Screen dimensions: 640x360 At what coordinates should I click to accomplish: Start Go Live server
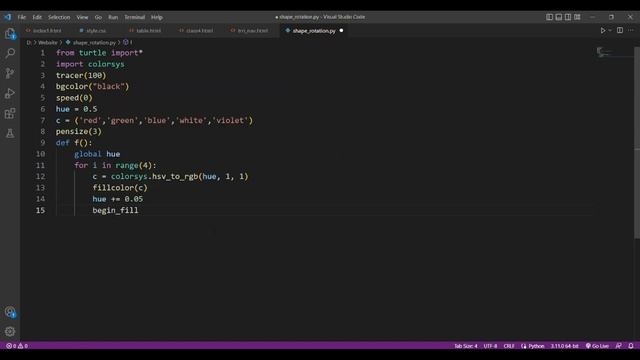[597, 346]
